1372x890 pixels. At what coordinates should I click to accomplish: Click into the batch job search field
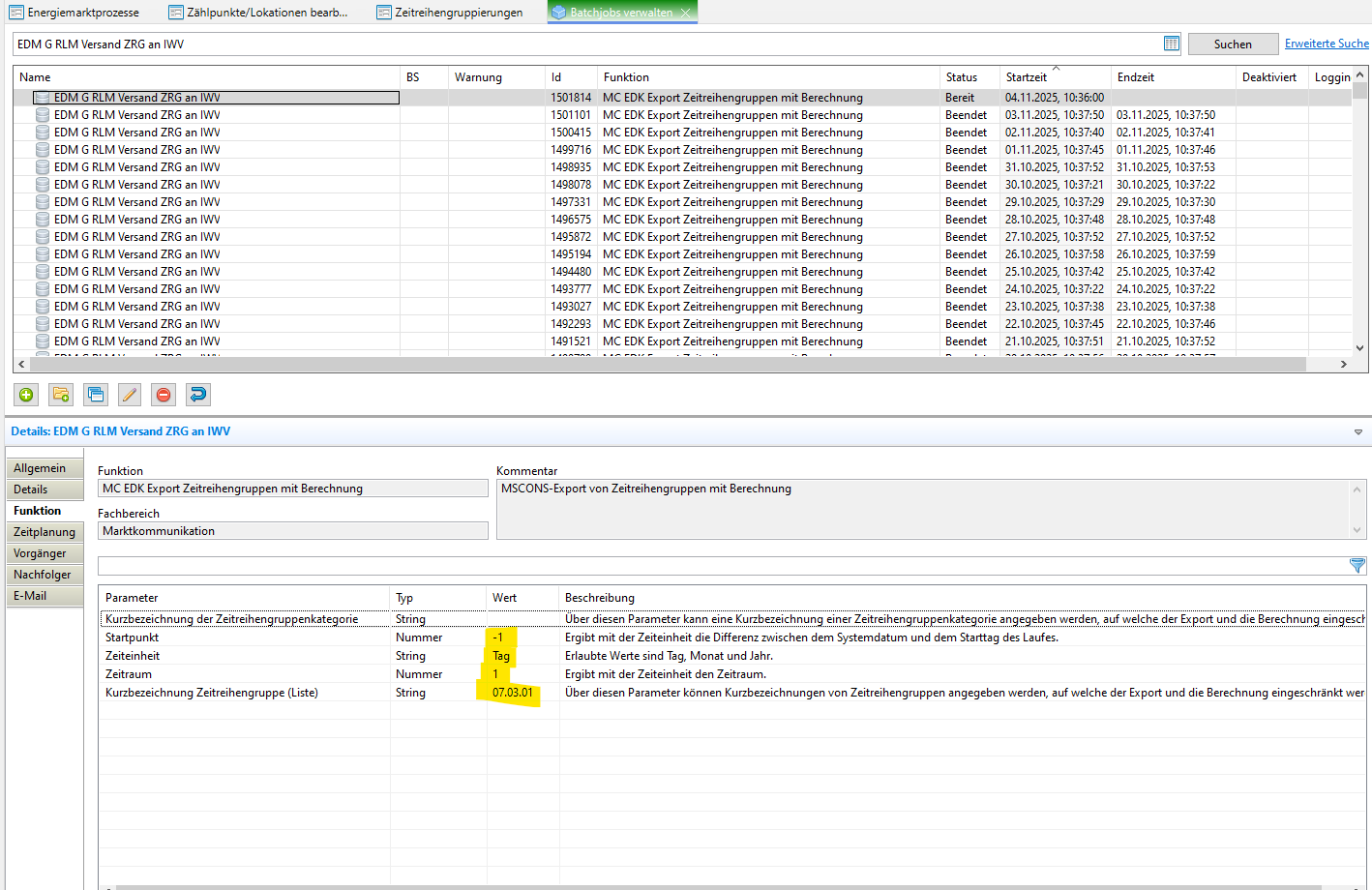click(x=581, y=44)
